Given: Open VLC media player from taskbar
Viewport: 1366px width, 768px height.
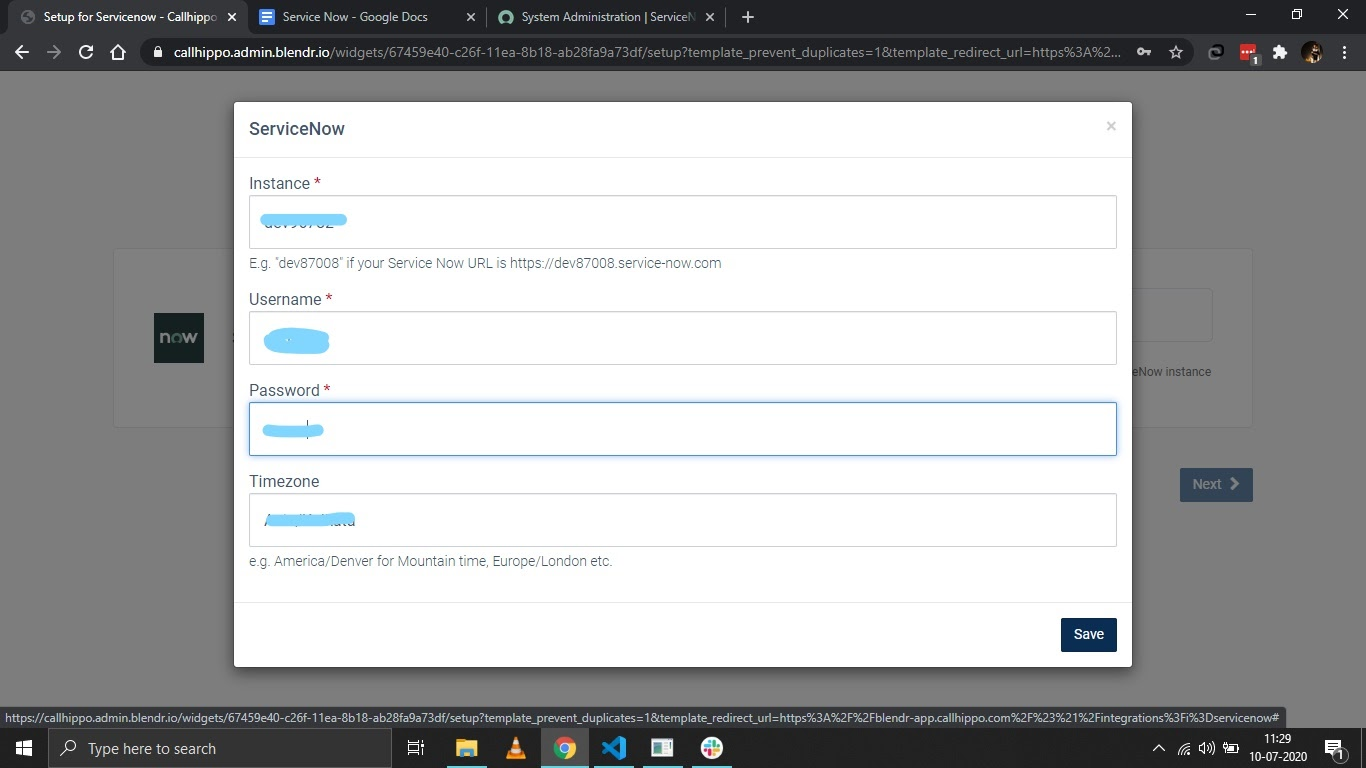Looking at the screenshot, I should [x=516, y=748].
